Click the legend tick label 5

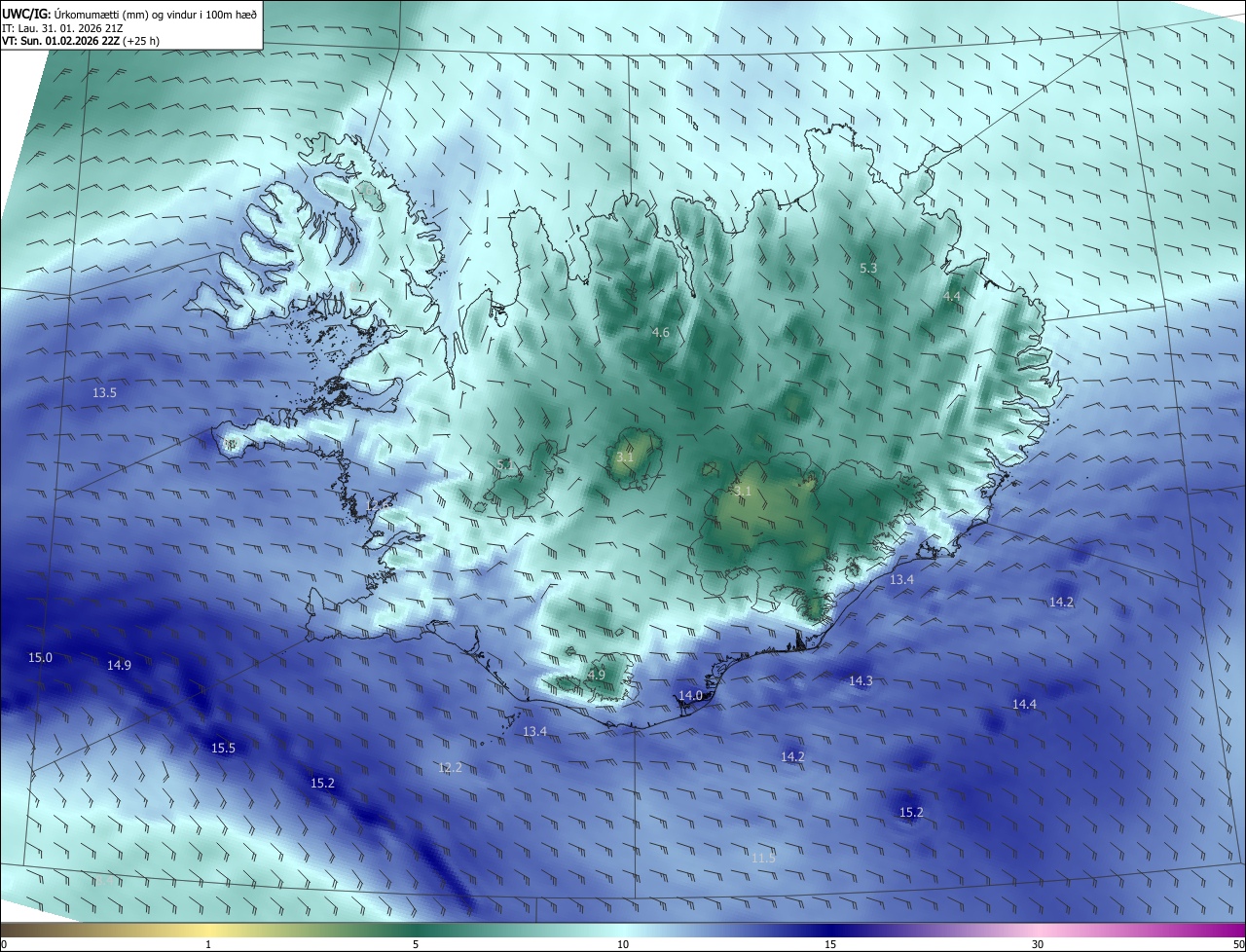(416, 945)
